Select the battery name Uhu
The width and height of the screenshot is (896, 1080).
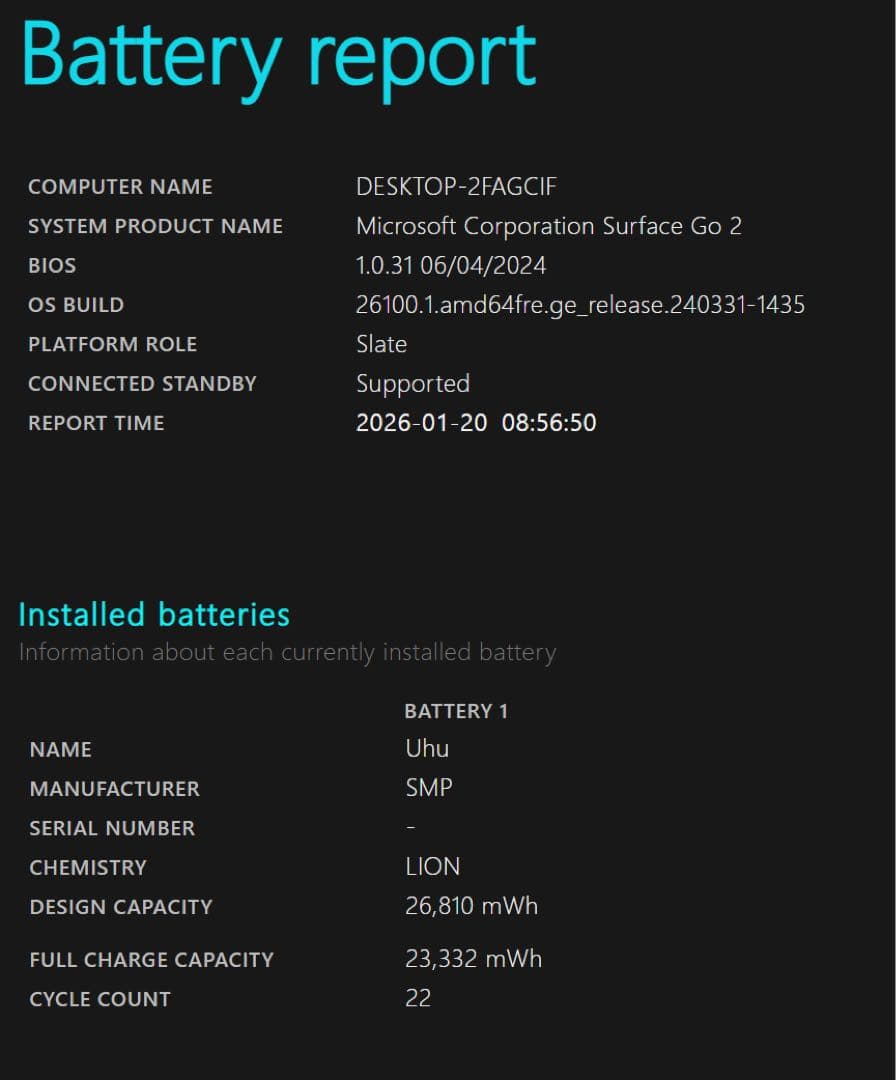[x=427, y=749]
